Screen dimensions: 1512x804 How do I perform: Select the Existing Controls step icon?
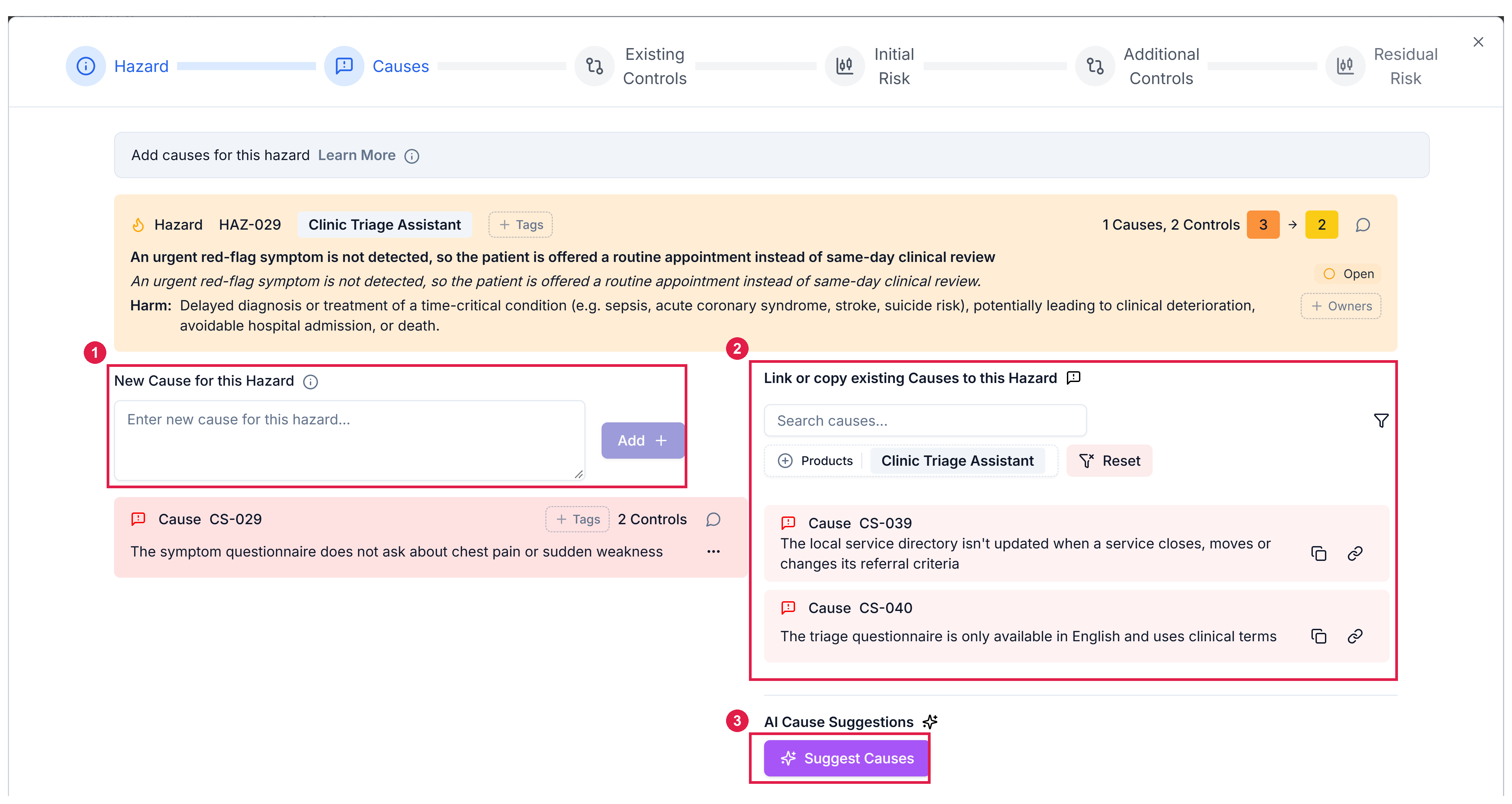(x=594, y=66)
